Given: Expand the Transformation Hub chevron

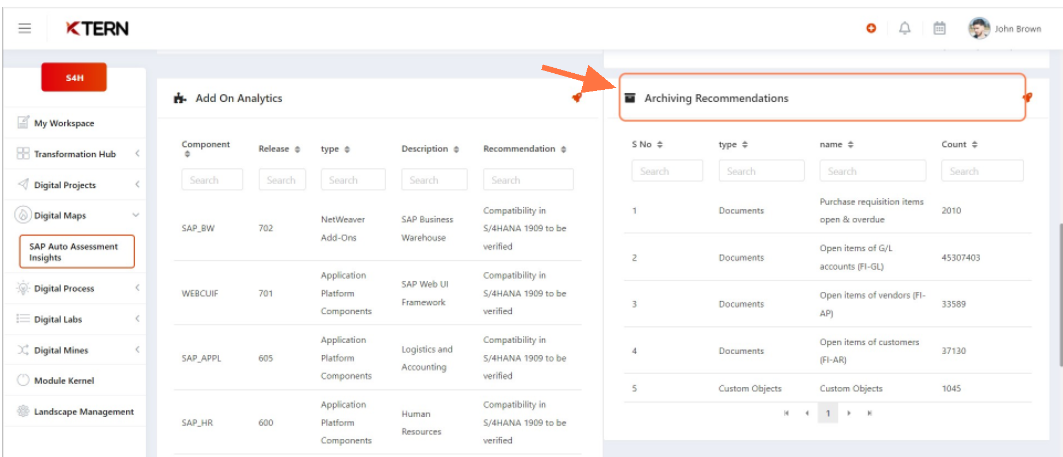Looking at the screenshot, I should (x=137, y=154).
